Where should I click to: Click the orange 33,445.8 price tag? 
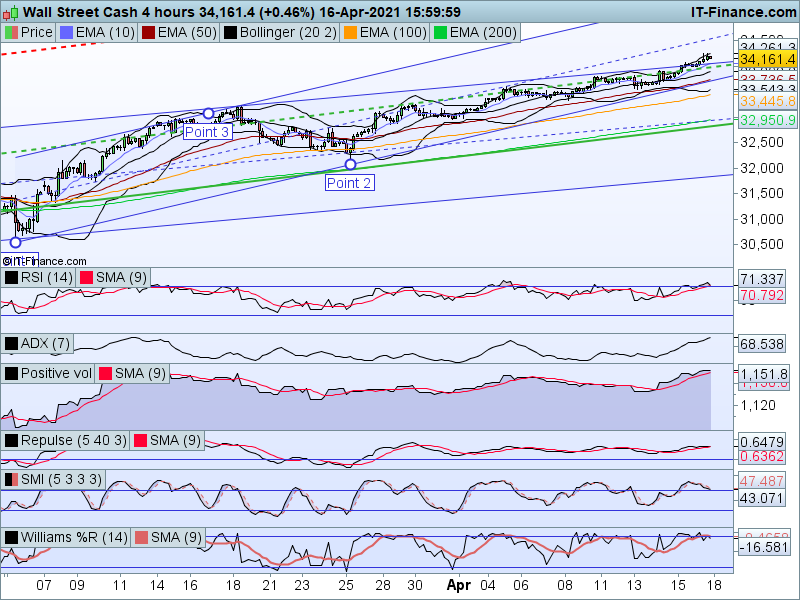(x=767, y=101)
